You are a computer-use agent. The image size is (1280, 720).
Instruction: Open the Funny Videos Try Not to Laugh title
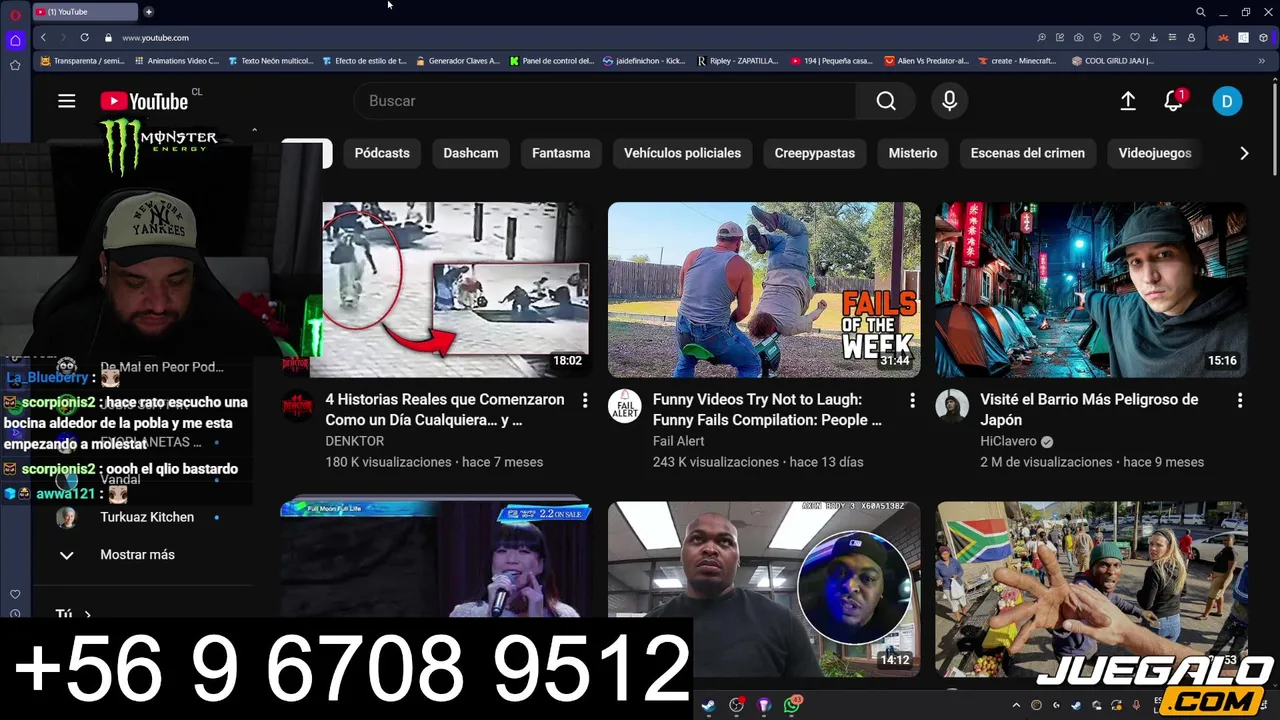767,409
